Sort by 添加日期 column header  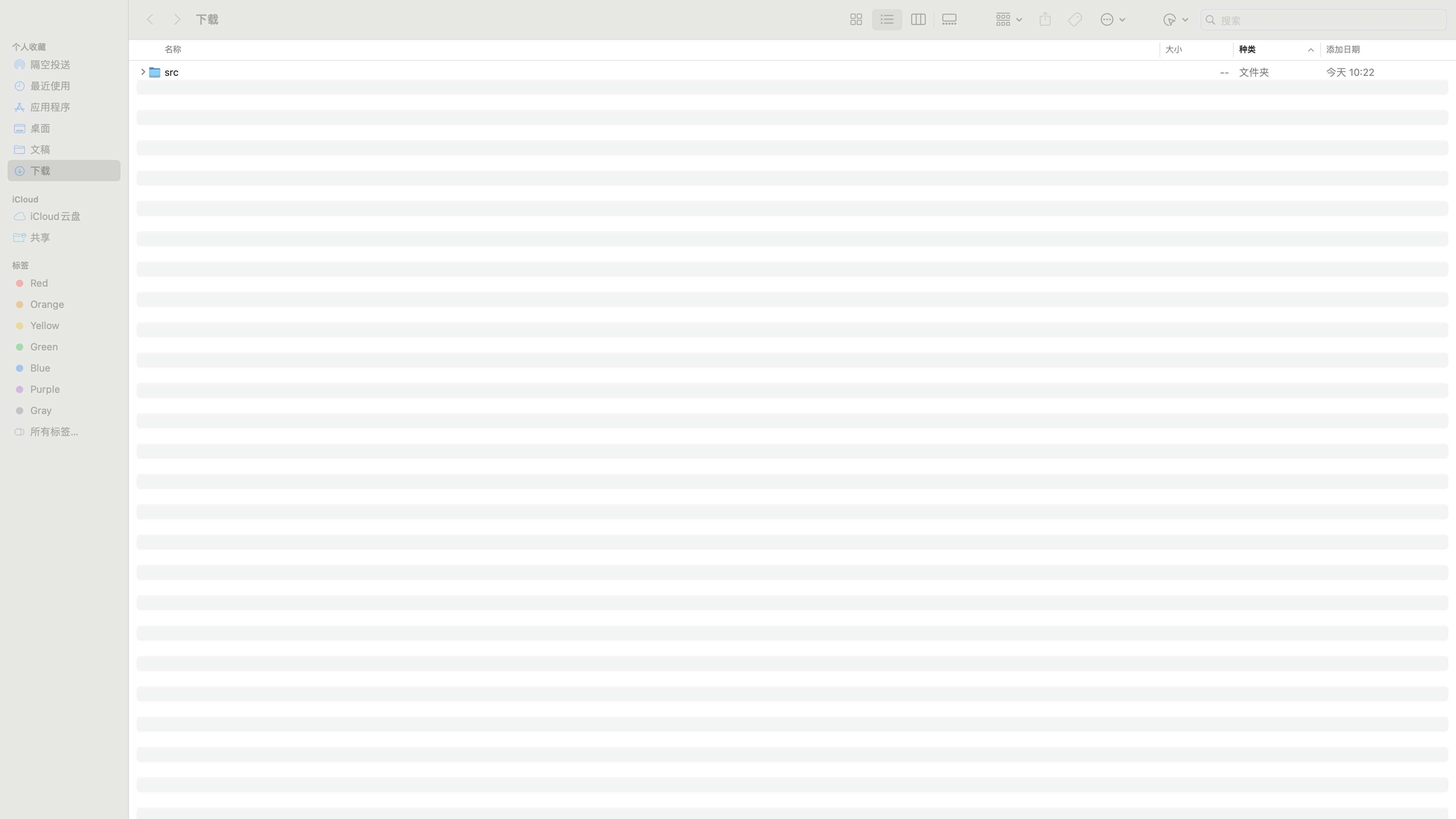(1343, 49)
